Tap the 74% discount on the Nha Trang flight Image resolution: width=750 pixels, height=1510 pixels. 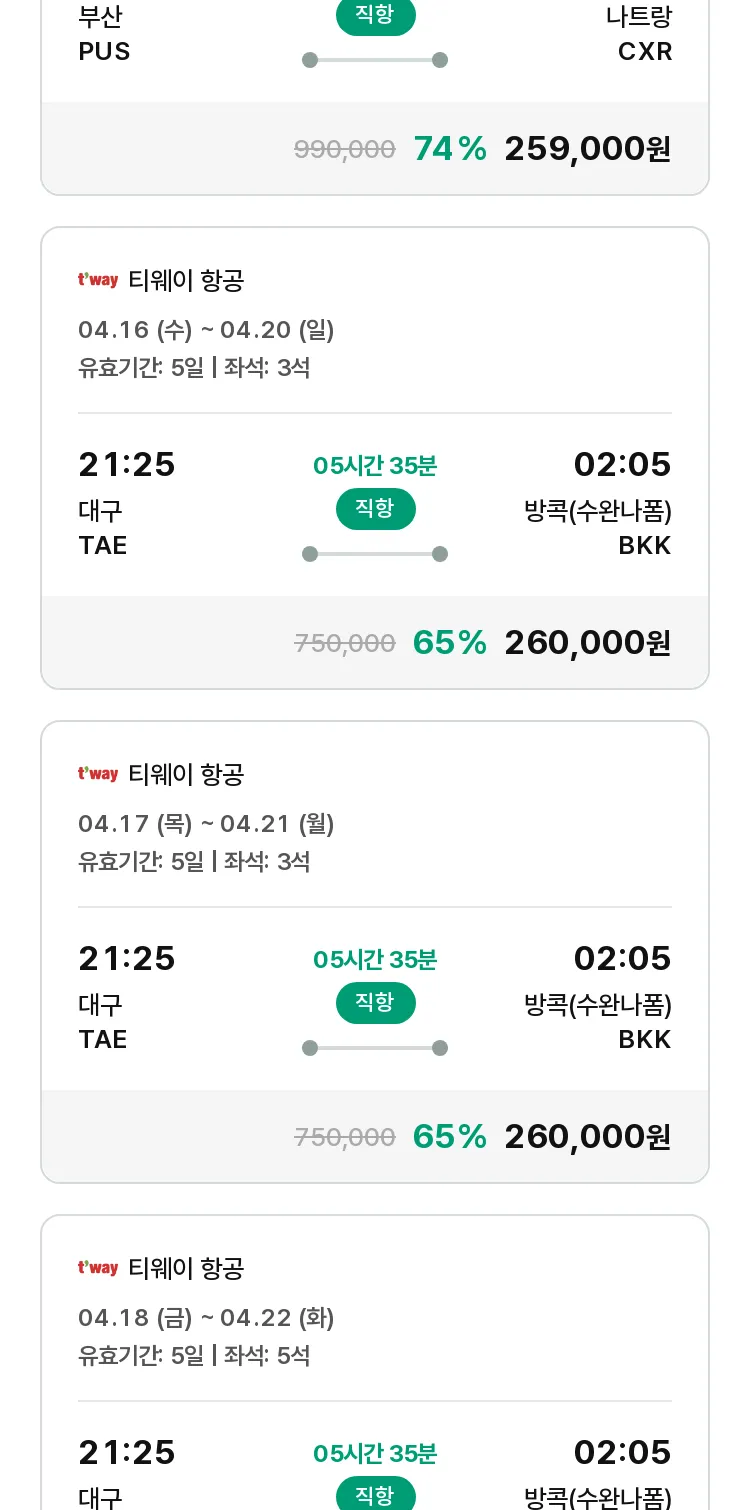pos(450,149)
